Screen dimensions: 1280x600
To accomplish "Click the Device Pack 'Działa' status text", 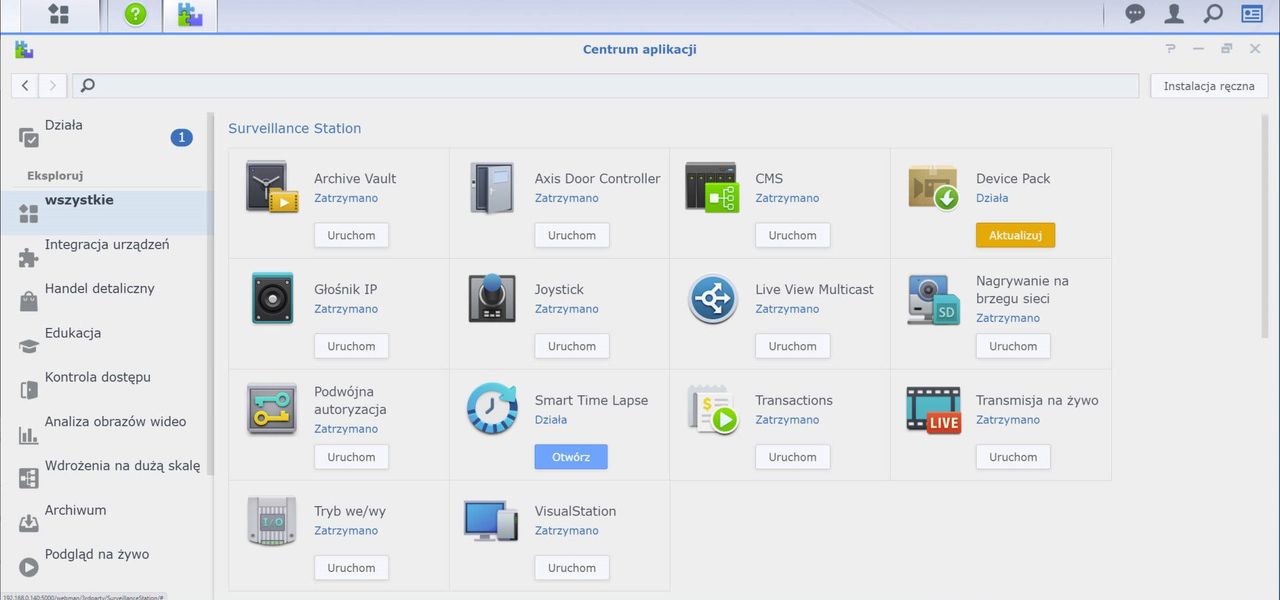I will [x=992, y=198].
